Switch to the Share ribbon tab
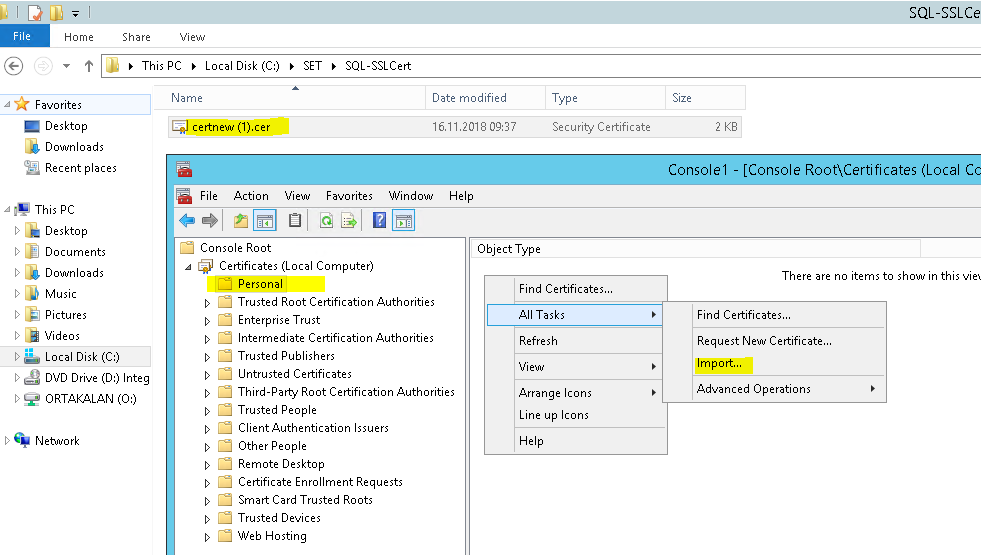The width and height of the screenshot is (981, 555). click(x=136, y=37)
